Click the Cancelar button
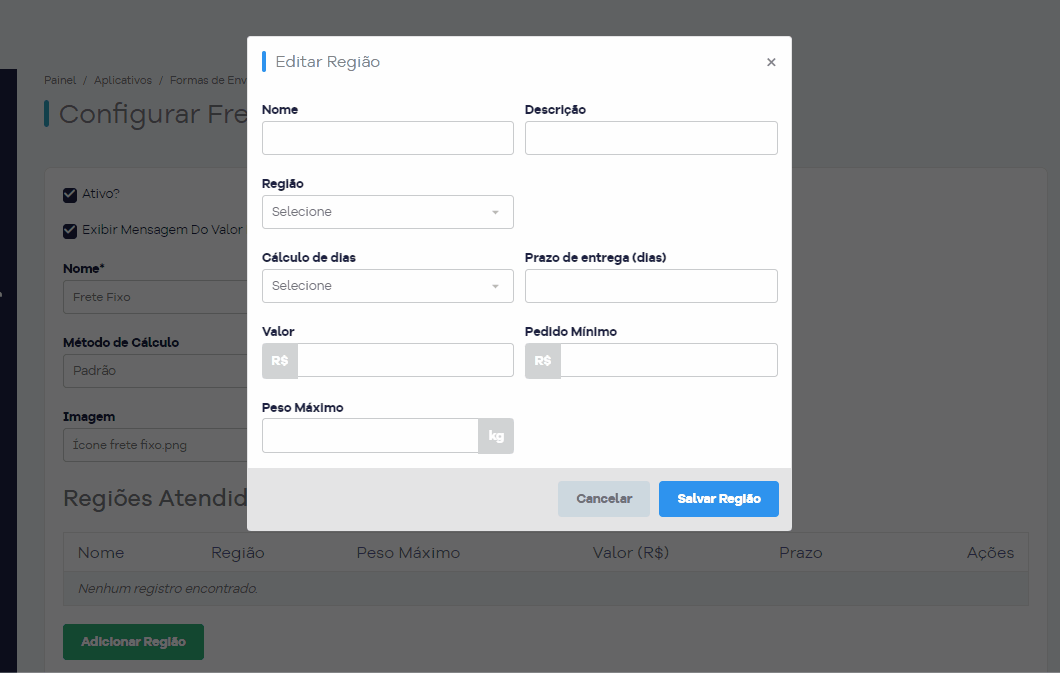 pyautogui.click(x=604, y=499)
